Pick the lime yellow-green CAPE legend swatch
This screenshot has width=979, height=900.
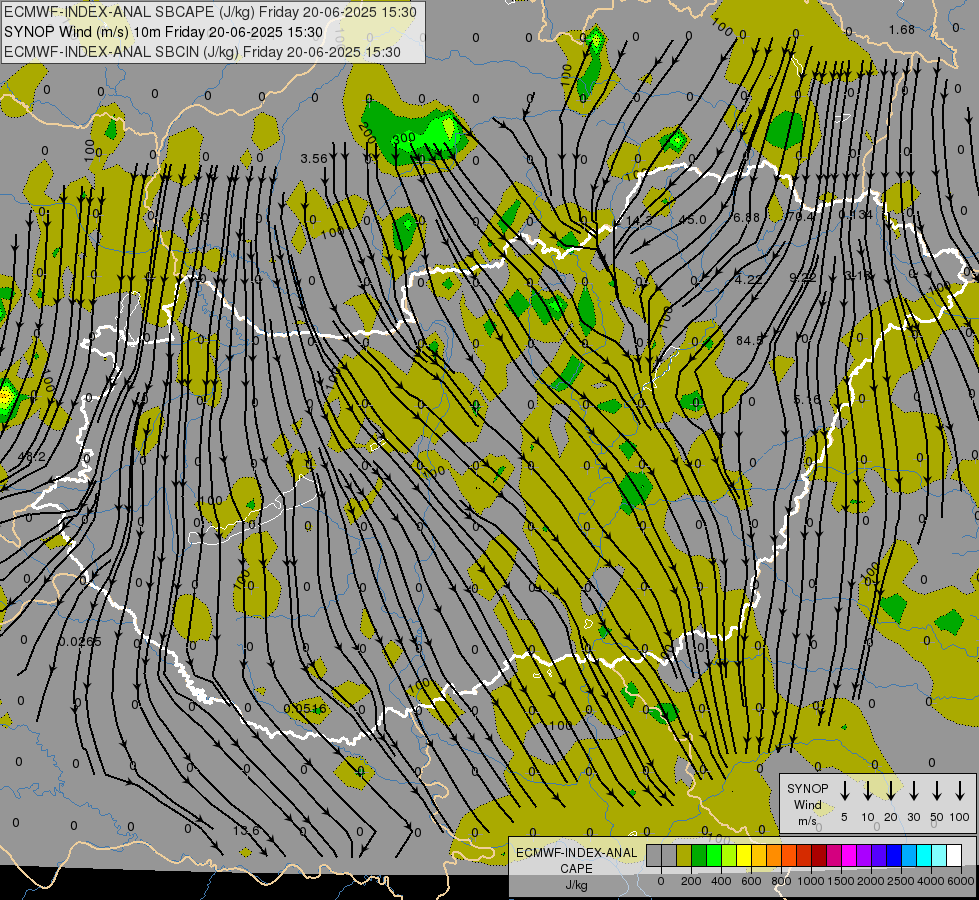(x=729, y=855)
